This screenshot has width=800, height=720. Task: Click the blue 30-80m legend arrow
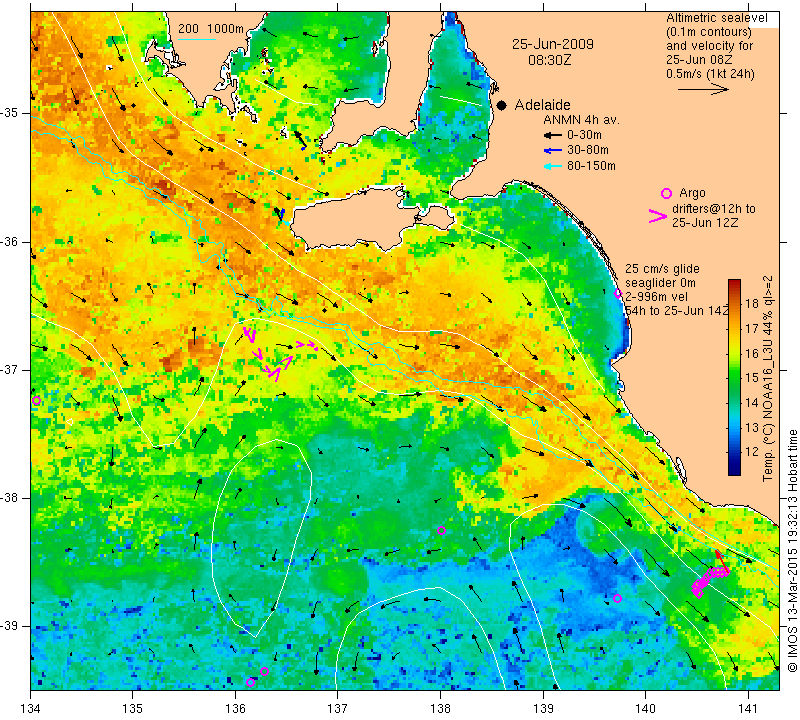[552, 151]
